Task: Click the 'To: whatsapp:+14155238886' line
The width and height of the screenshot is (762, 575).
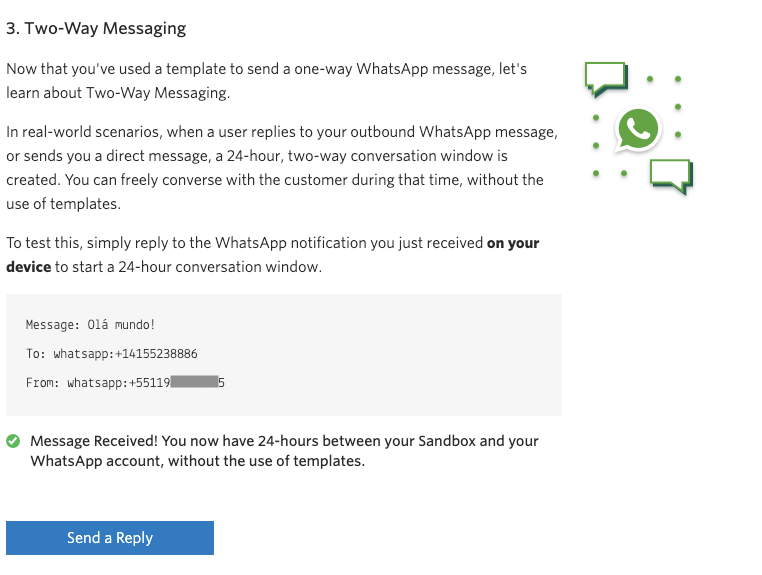Action: [x=112, y=354]
